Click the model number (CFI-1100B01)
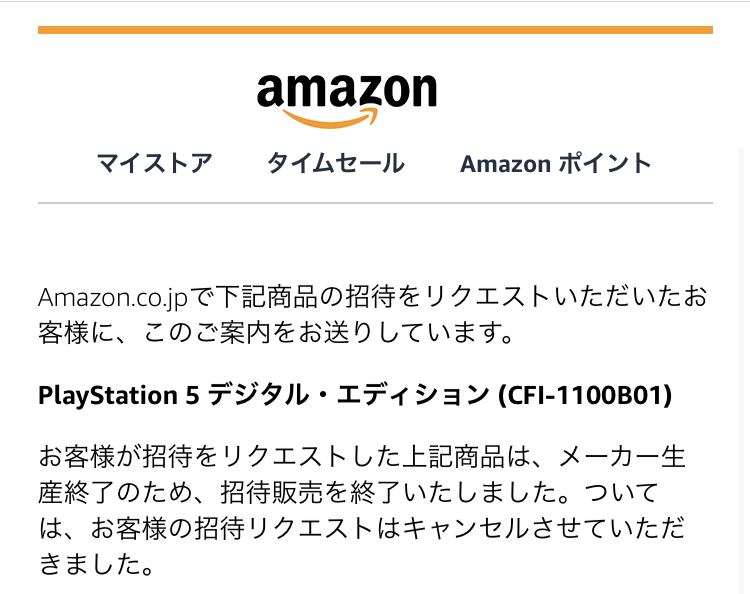This screenshot has width=750, height=594. tap(585, 396)
